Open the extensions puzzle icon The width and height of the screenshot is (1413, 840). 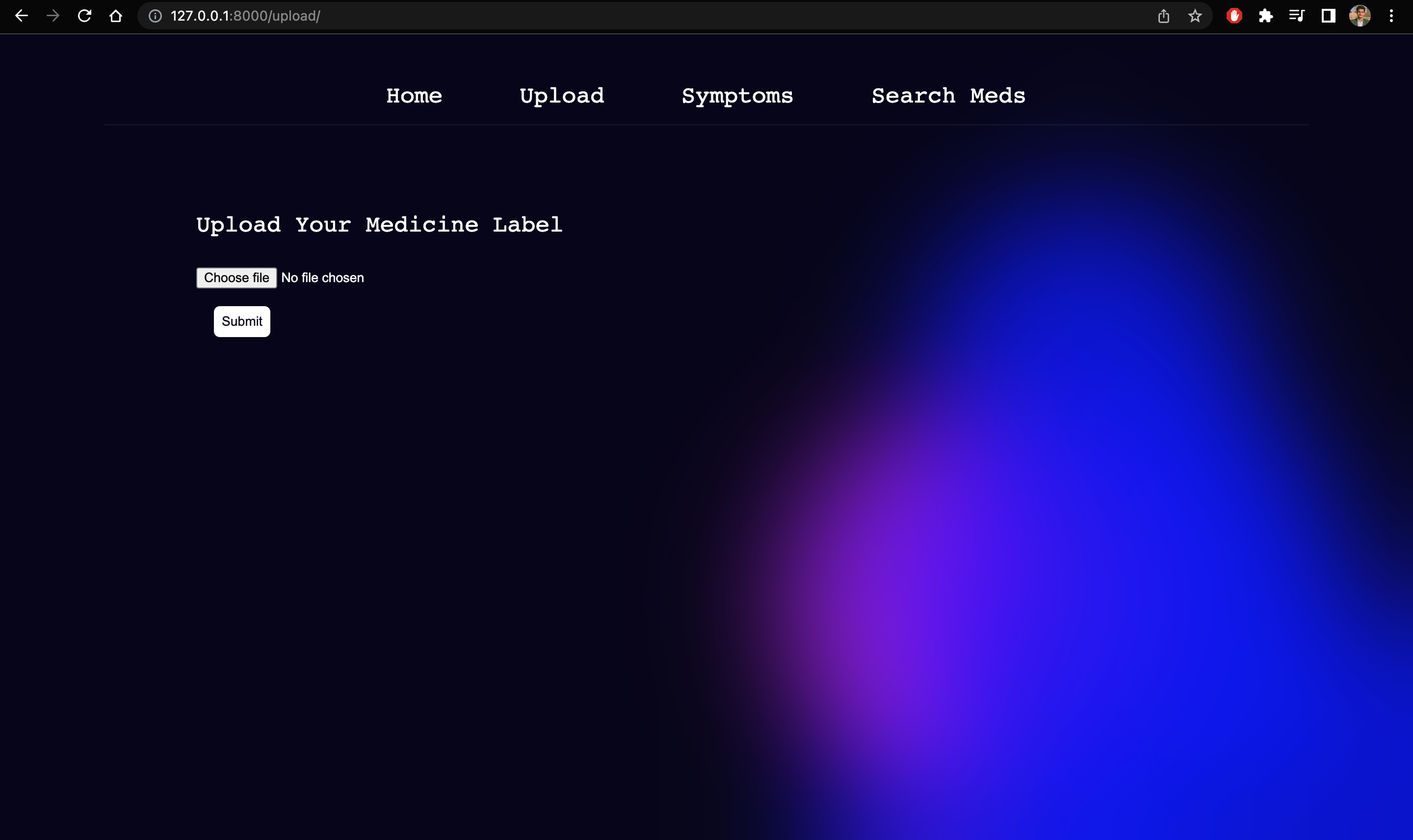pos(1265,16)
